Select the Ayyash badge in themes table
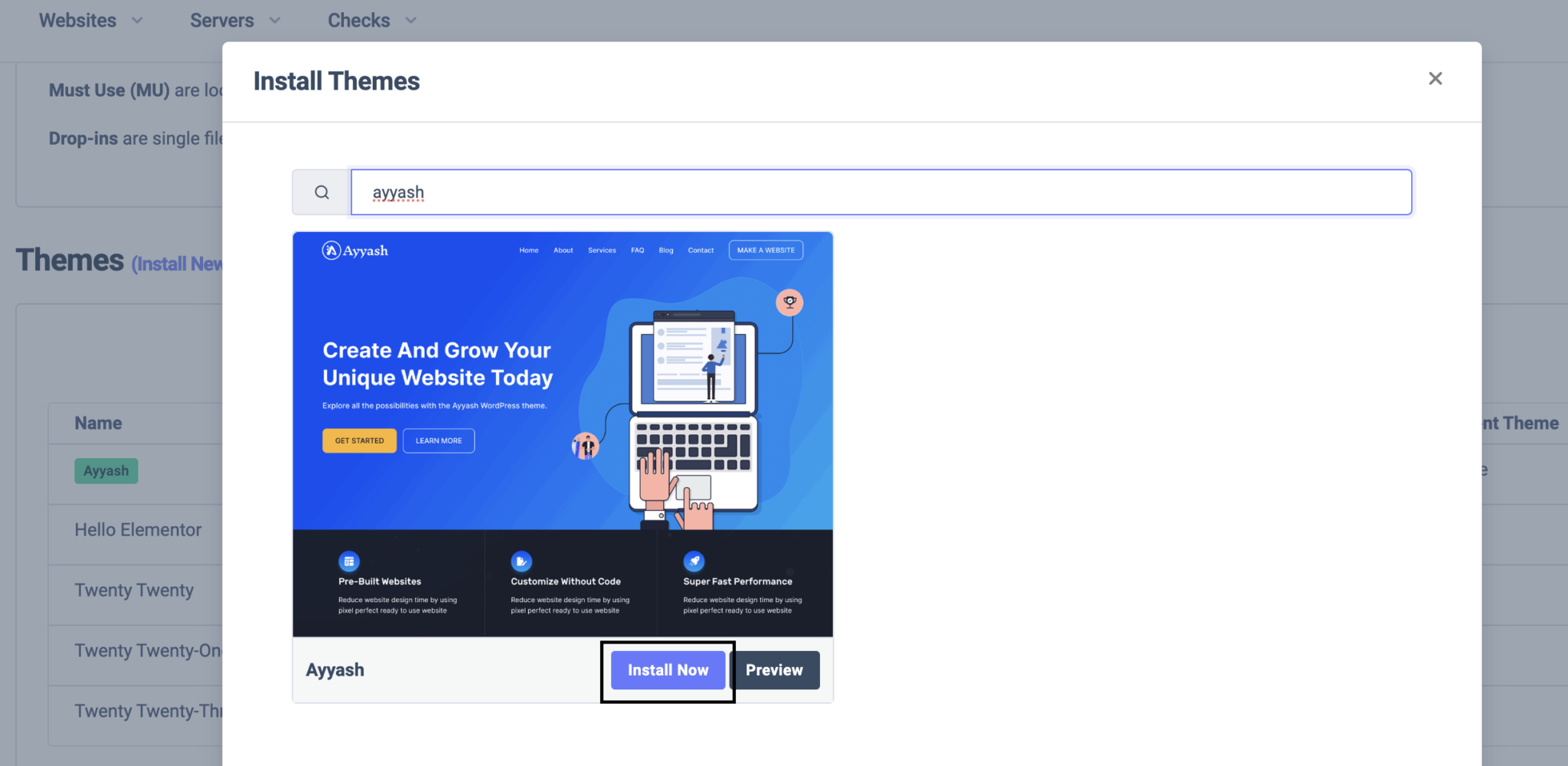The image size is (1568, 766). (106, 471)
